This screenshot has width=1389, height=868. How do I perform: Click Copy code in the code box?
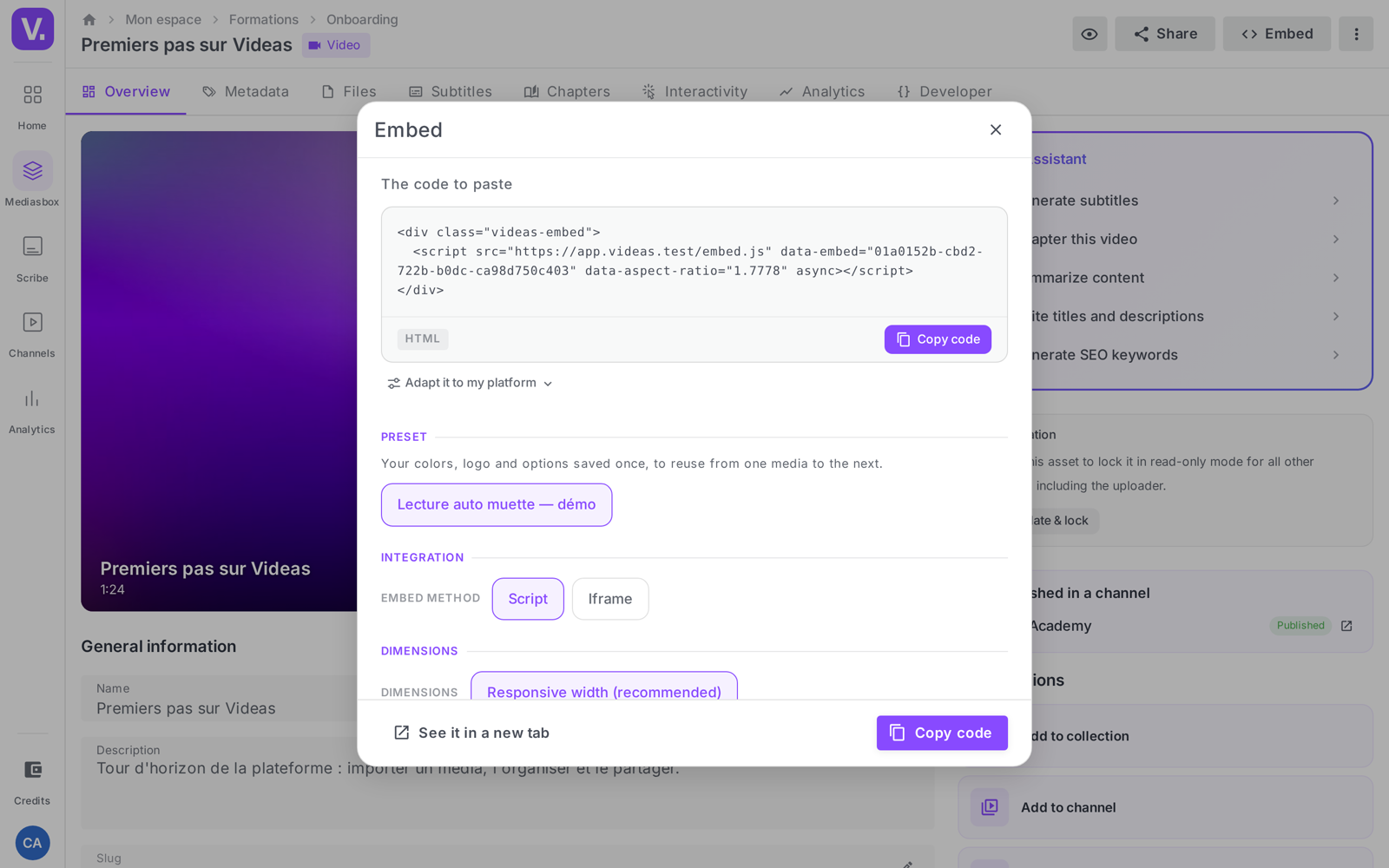point(938,339)
